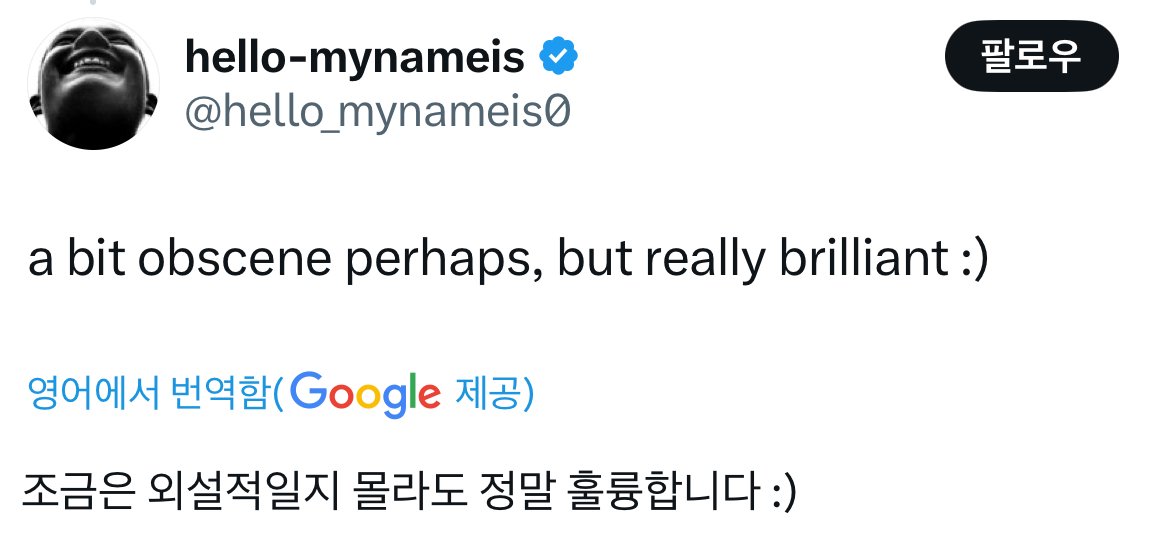Click the word "perhaps" in the tweet
This screenshot has height=545, width=1170.
456,262
